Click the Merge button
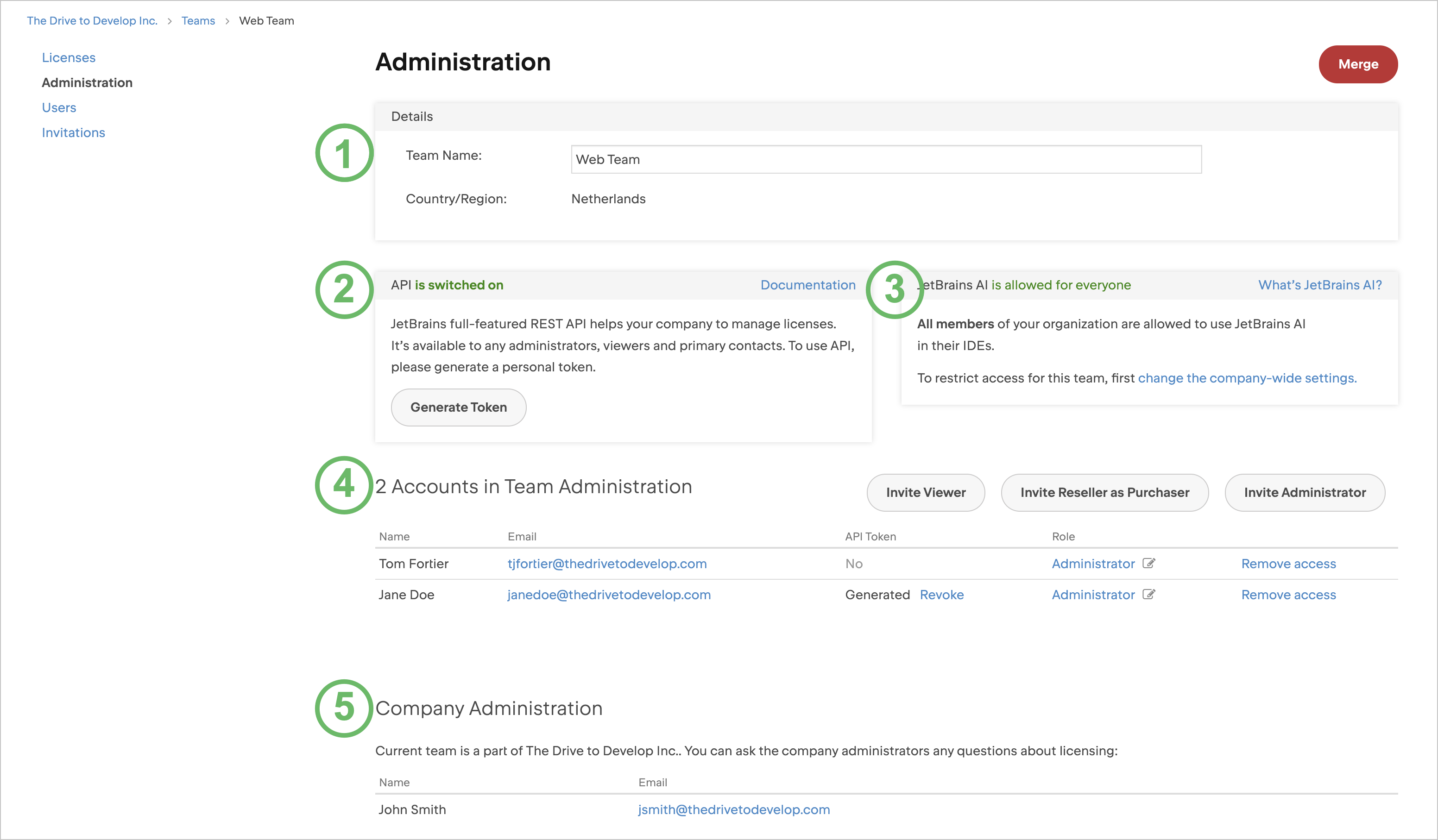1438x840 pixels. 1357,64
